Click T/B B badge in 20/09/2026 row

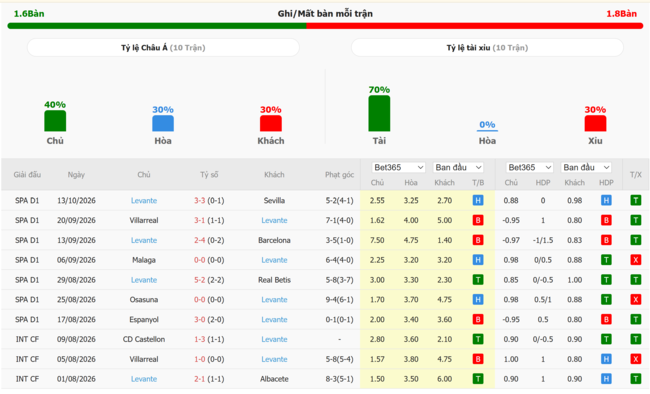[478, 221]
